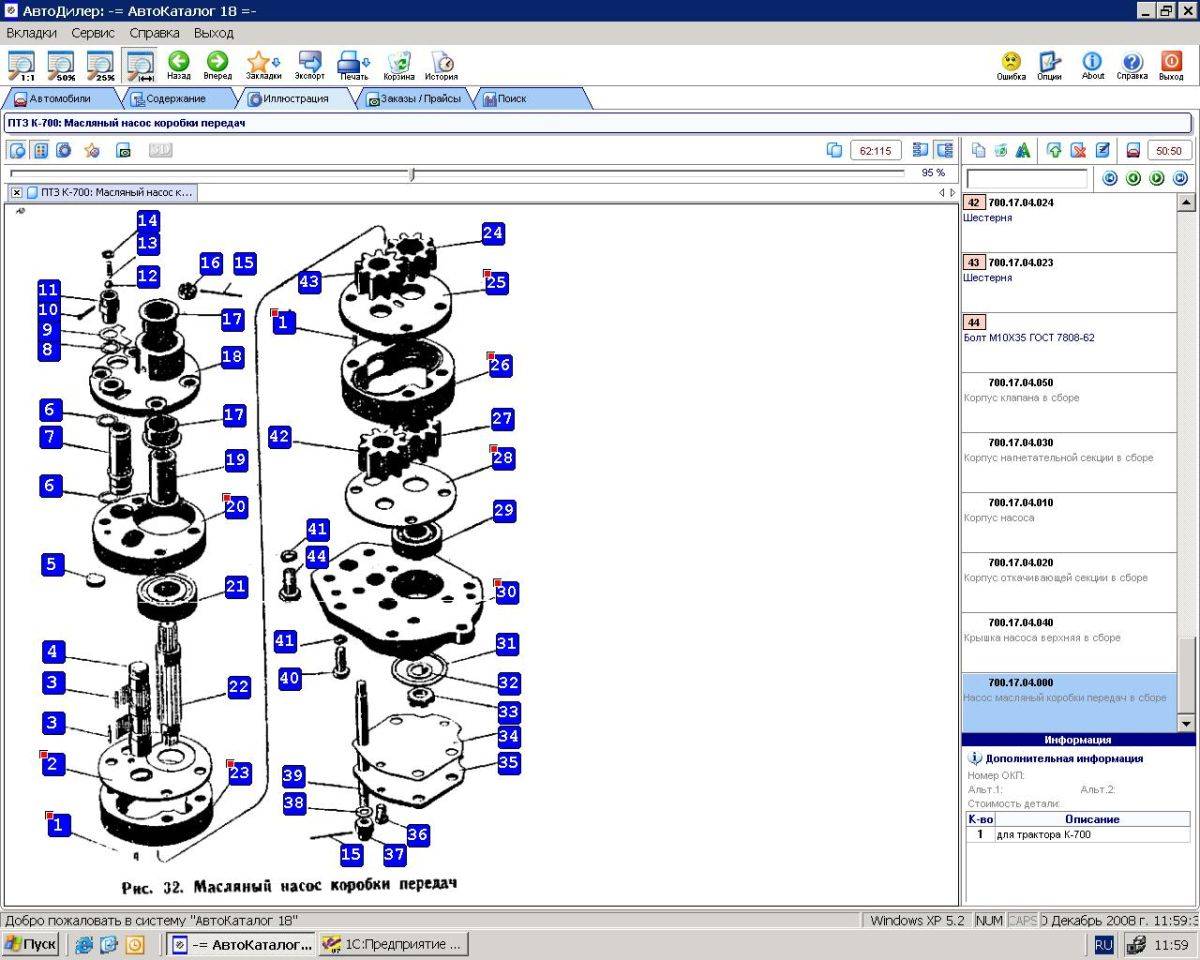This screenshot has width=1200, height=960.
Task: Click the About info icon
Action: click(1092, 65)
